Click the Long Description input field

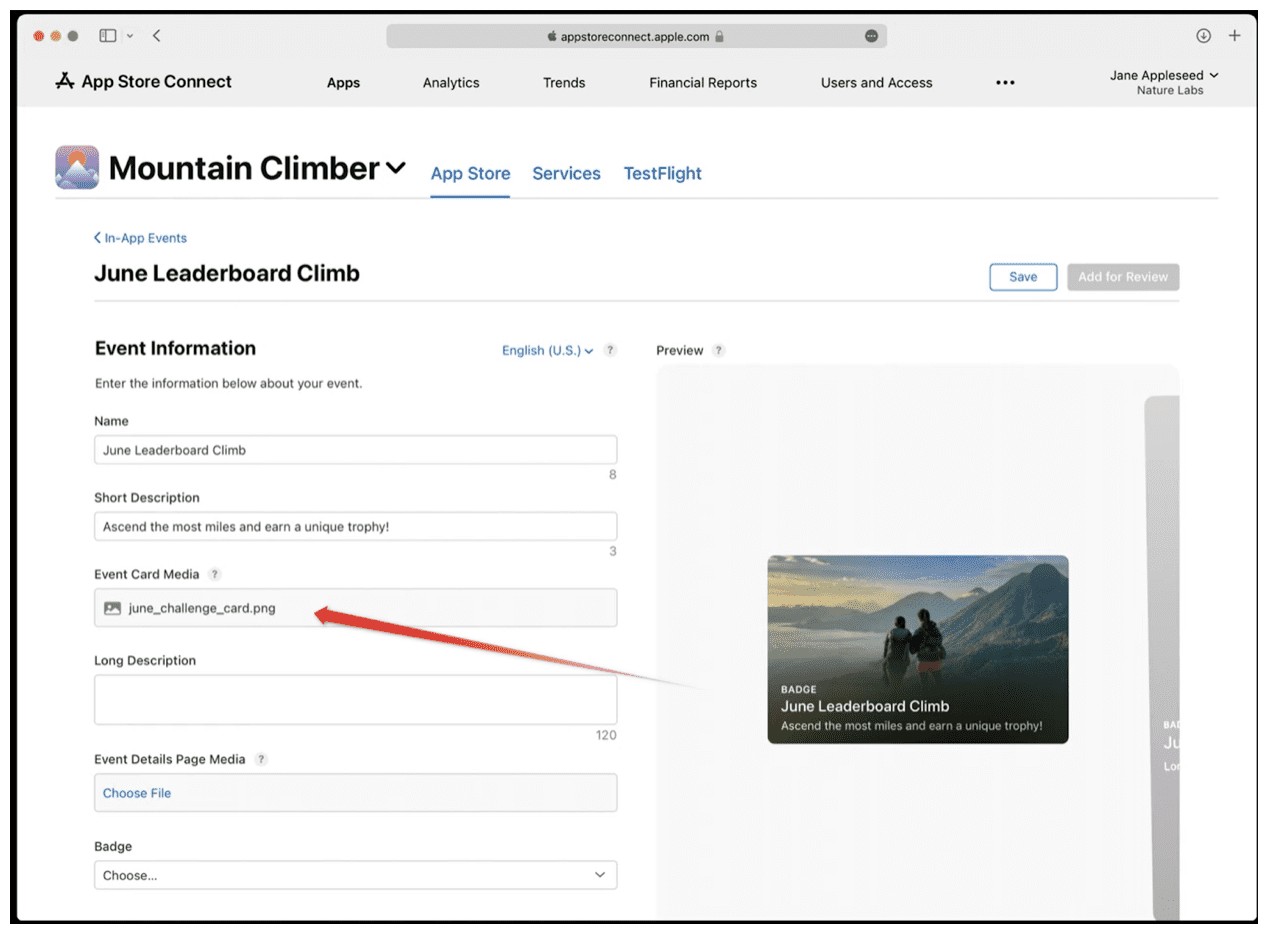coord(355,698)
